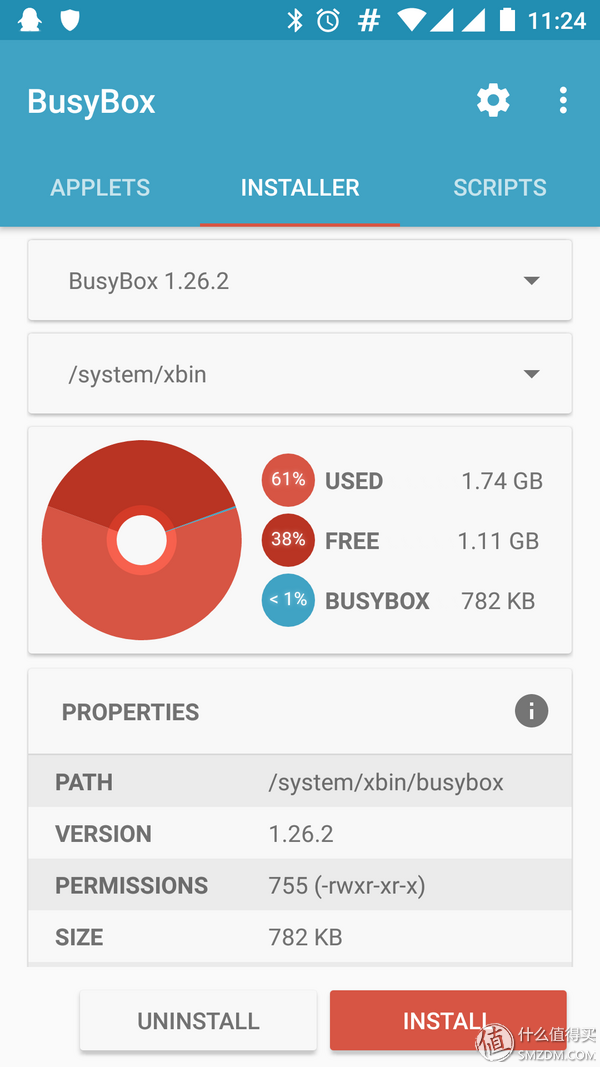This screenshot has height=1067, width=600.
Task: Tap the alarm clock status icon
Action: pyautogui.click(x=328, y=20)
